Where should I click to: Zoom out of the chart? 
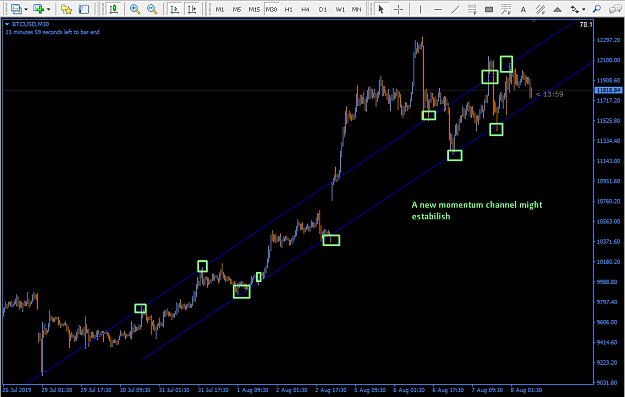(152, 9)
